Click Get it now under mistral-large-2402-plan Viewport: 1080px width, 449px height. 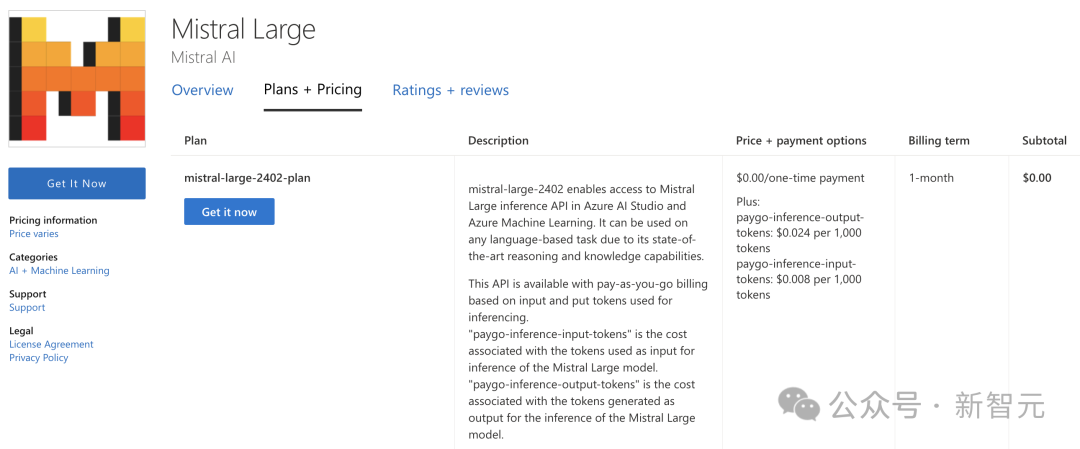[229, 212]
